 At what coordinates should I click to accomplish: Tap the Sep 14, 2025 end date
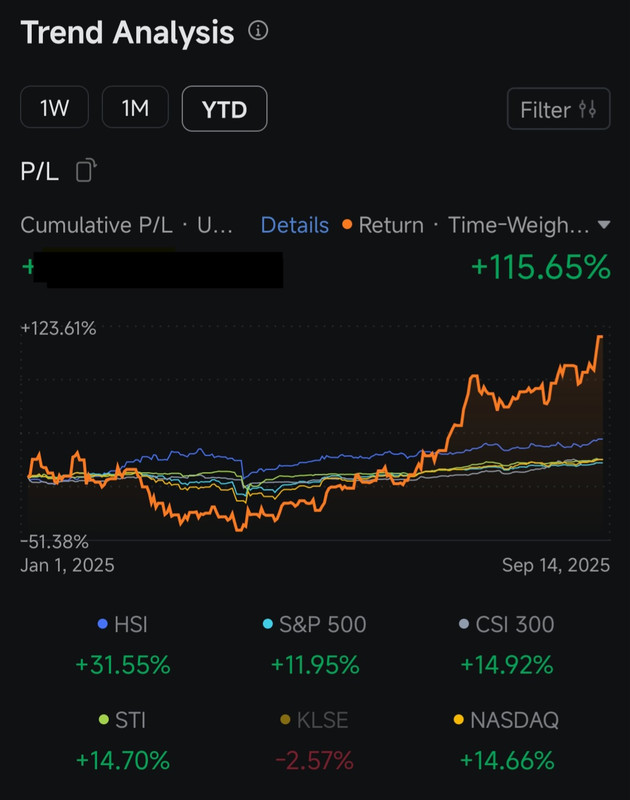pos(556,565)
